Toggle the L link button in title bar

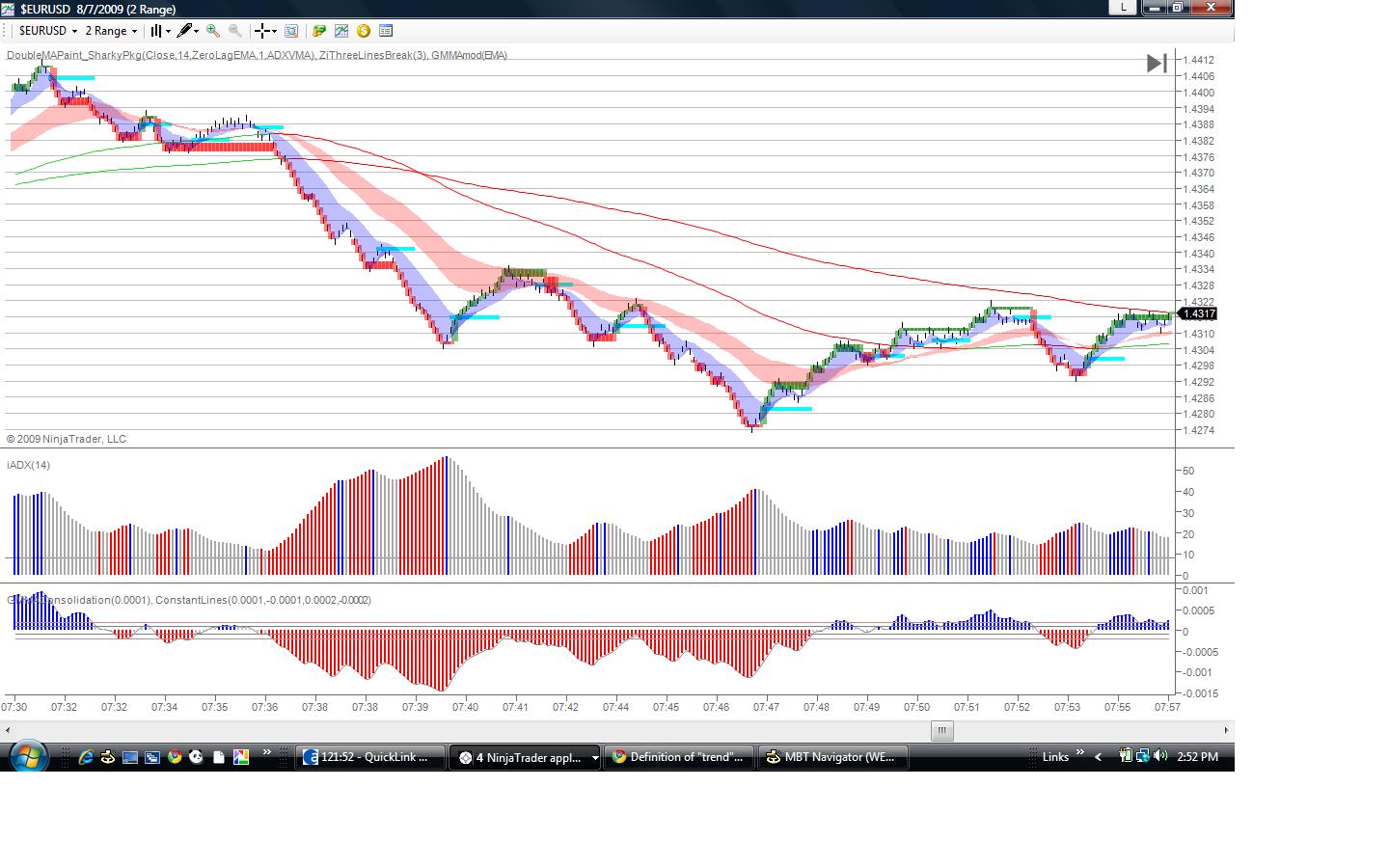1122,8
